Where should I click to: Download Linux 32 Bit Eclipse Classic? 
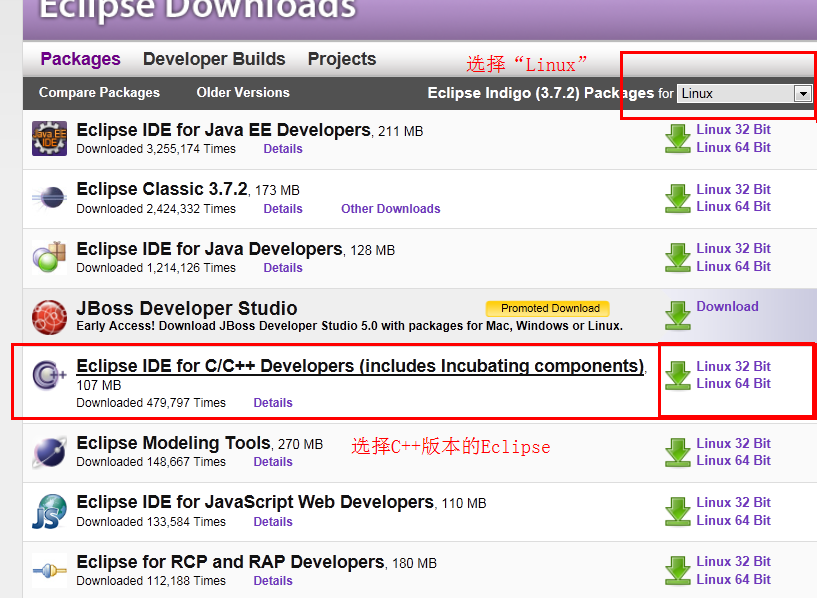[733, 189]
